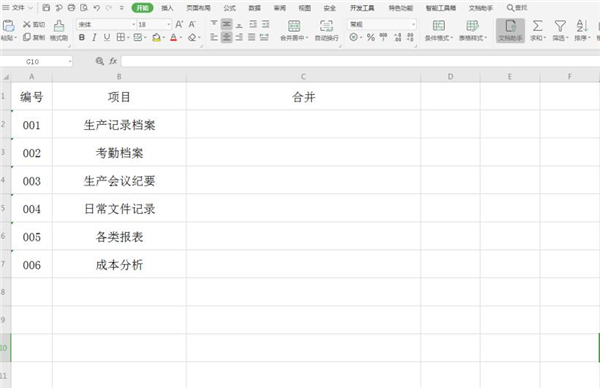Select cell containing 005

(x=32, y=237)
